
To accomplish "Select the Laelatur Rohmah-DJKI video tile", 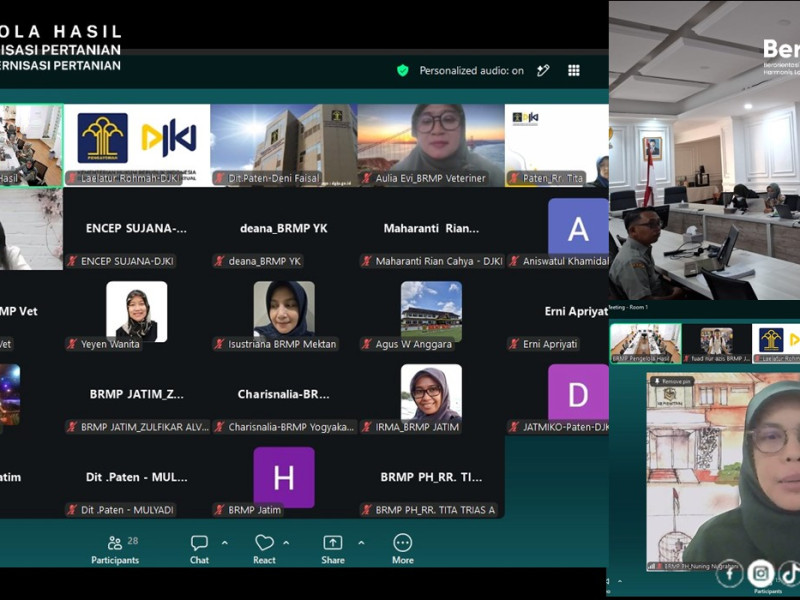I will (x=137, y=145).
